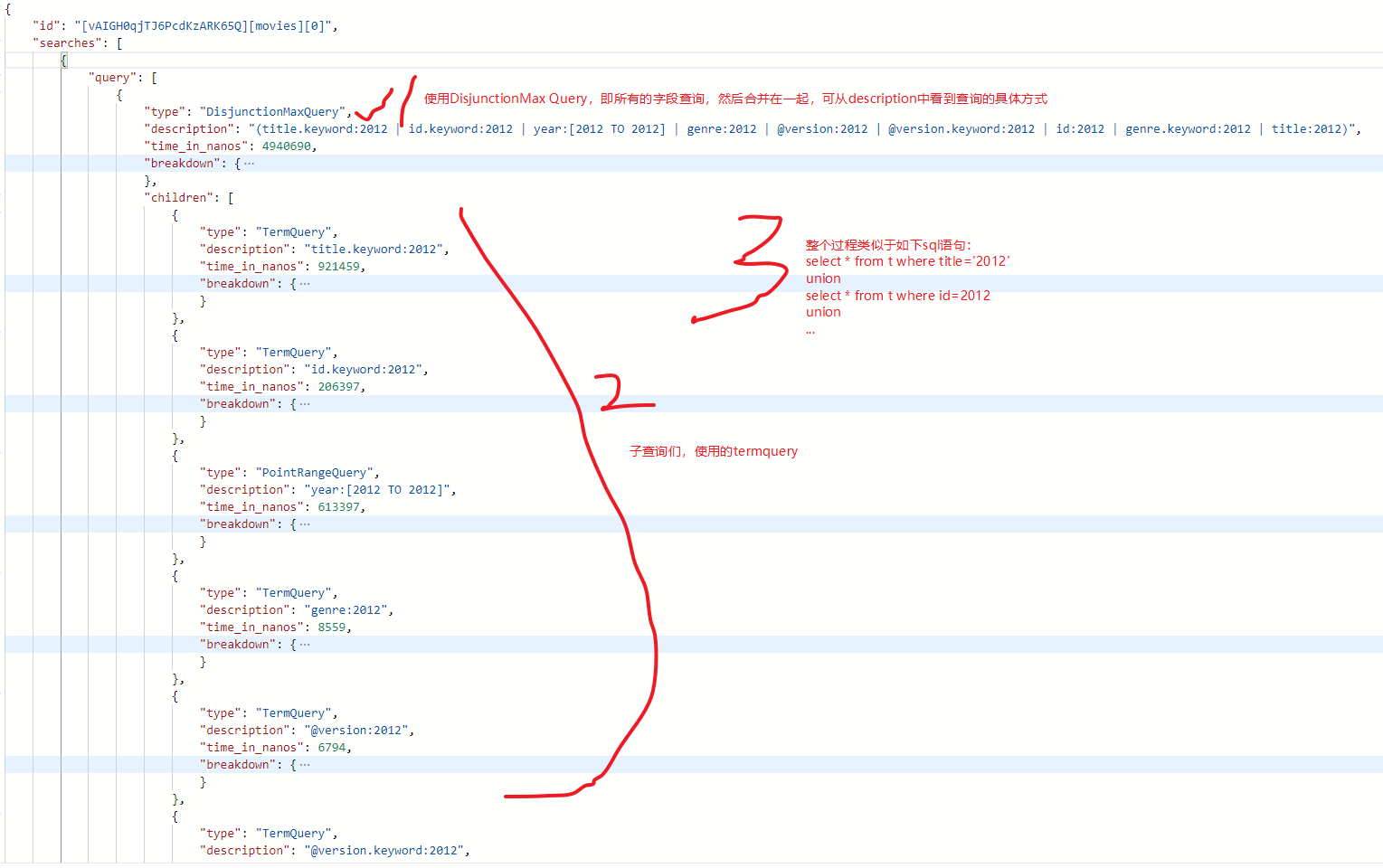Click the time_in_nanos value 921459

[338, 267]
